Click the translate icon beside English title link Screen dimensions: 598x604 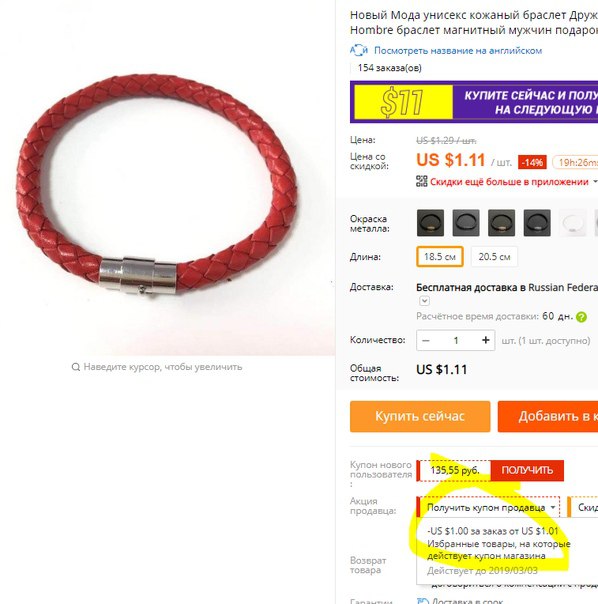tap(358, 50)
